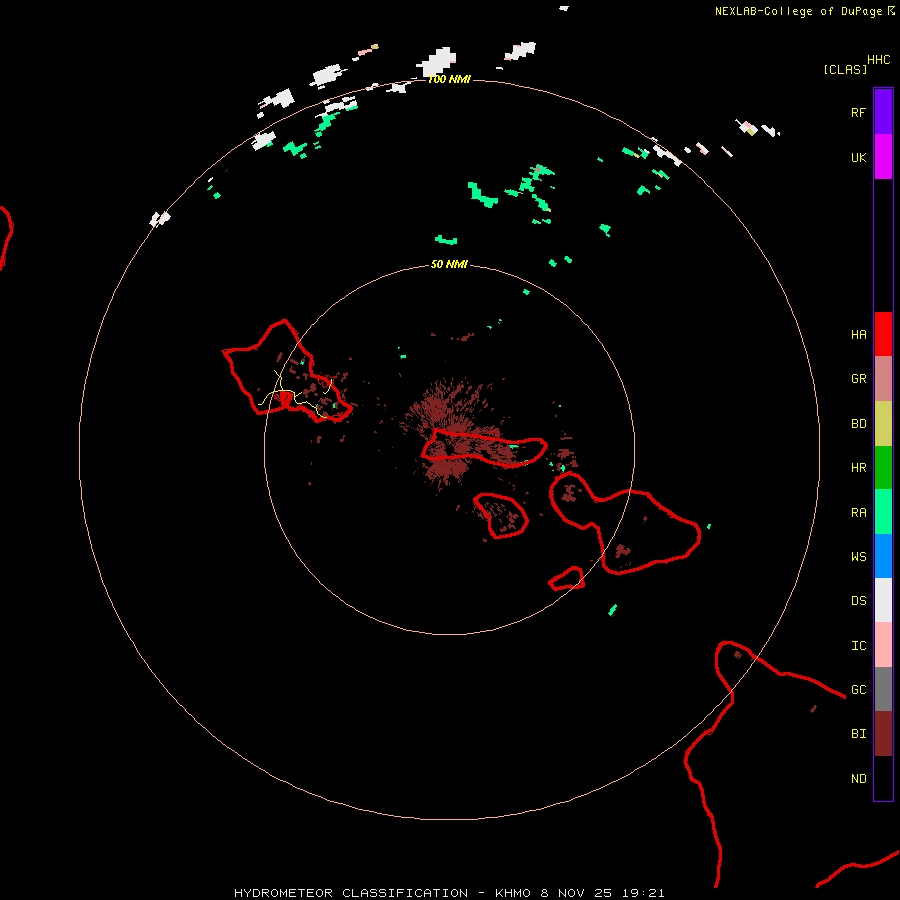Click the RA light green swatch
The width and height of the screenshot is (900, 900).
point(883,512)
